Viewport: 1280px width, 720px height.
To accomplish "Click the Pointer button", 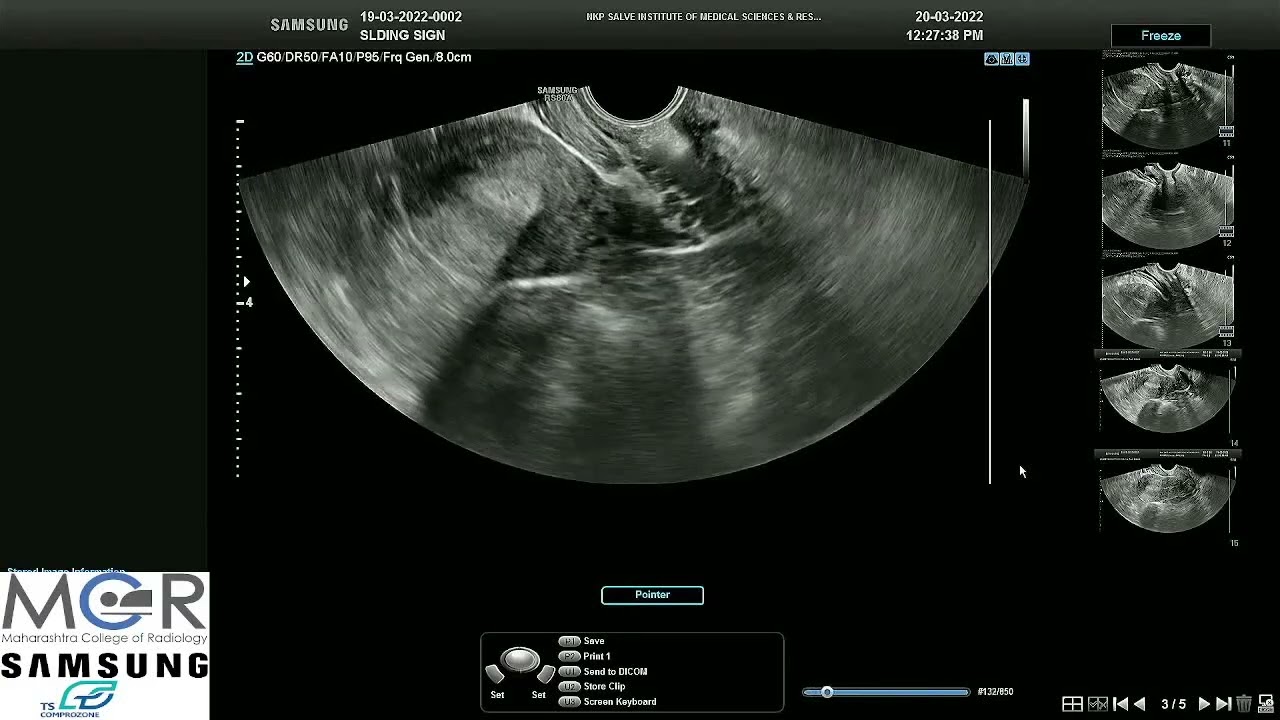I will pyautogui.click(x=652, y=595).
